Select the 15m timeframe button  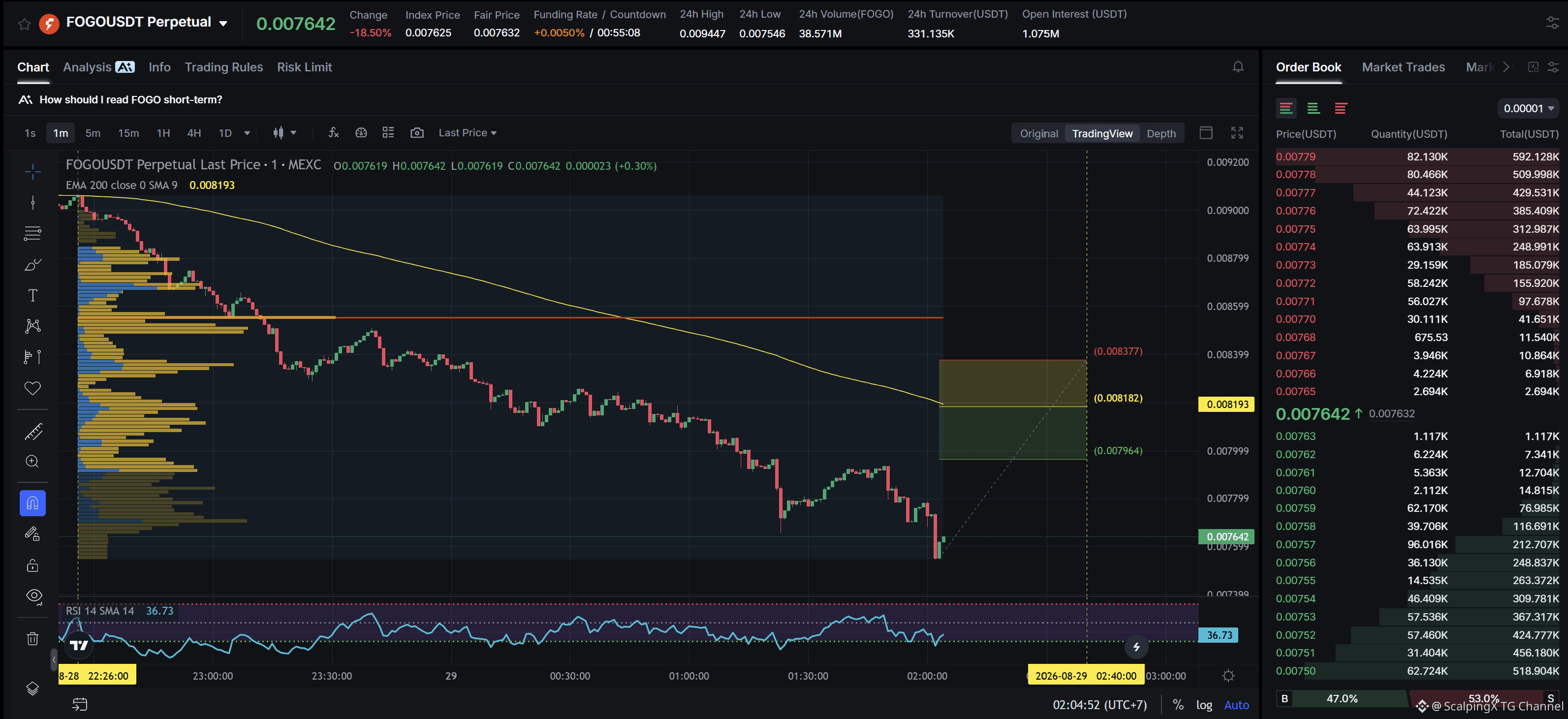(128, 133)
